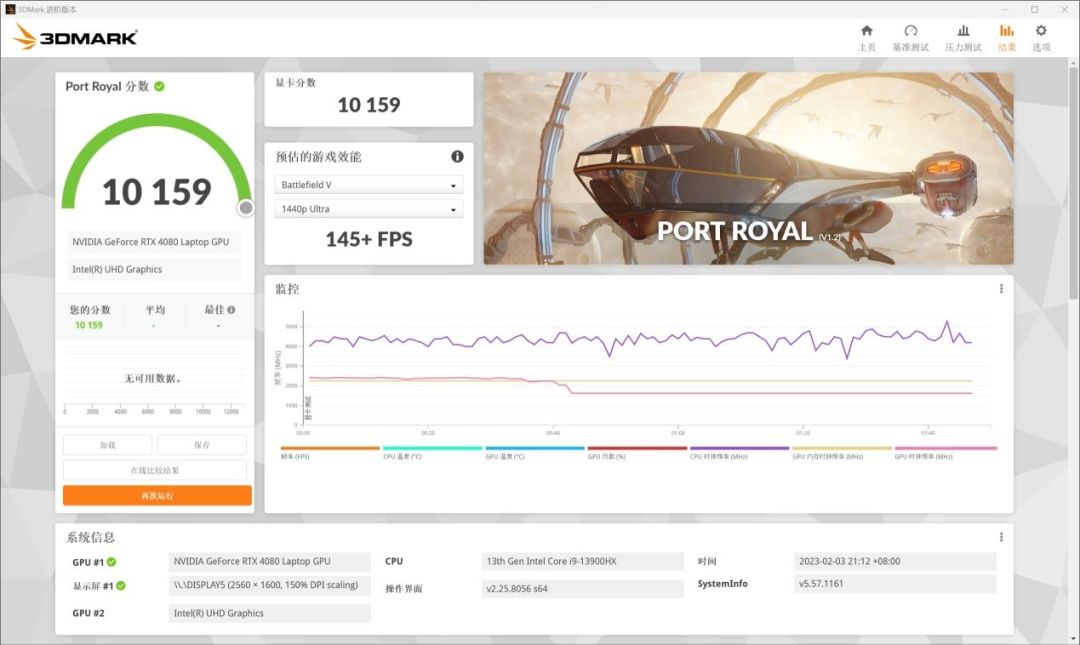Click the v5.57.1161 SystemInfo field
The image size is (1080, 645).
pos(895,584)
